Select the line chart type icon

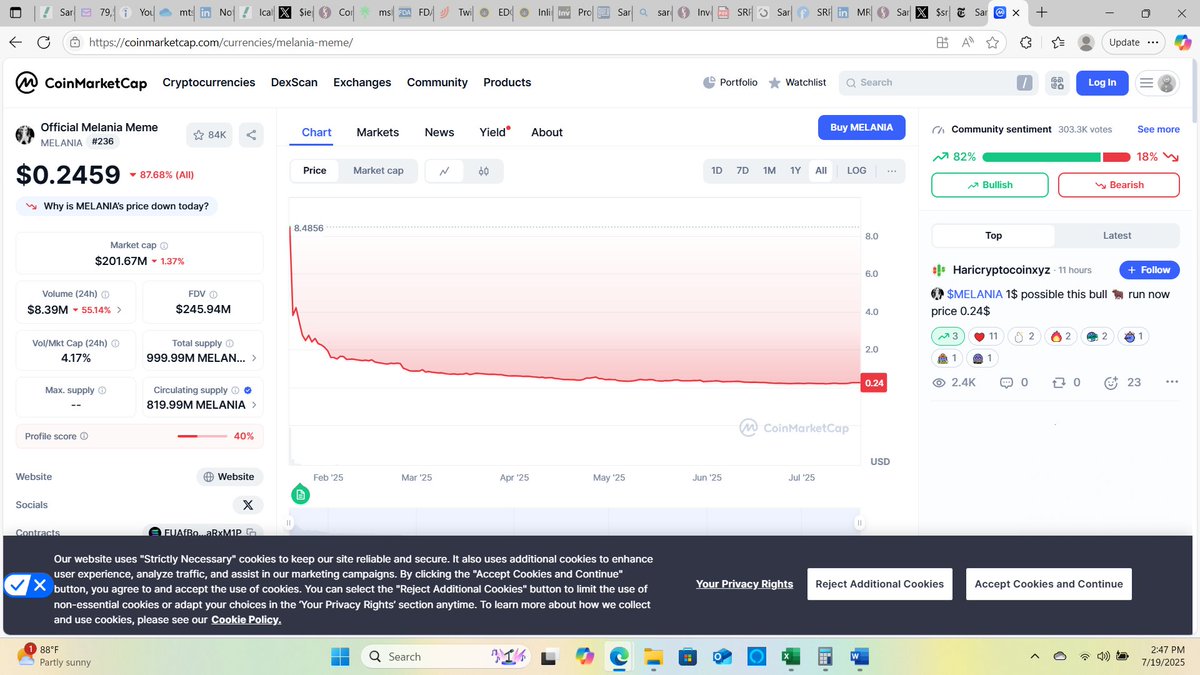444,171
